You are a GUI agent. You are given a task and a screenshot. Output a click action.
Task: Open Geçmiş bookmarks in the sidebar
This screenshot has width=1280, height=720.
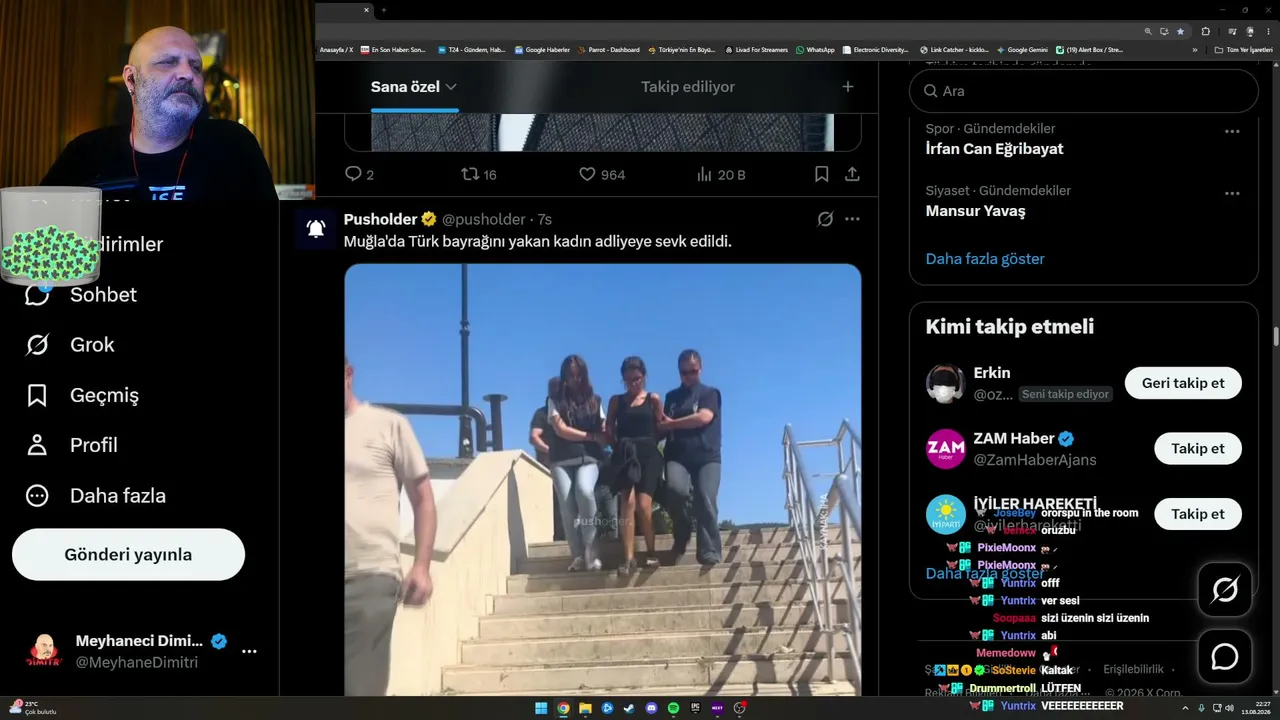coord(82,395)
